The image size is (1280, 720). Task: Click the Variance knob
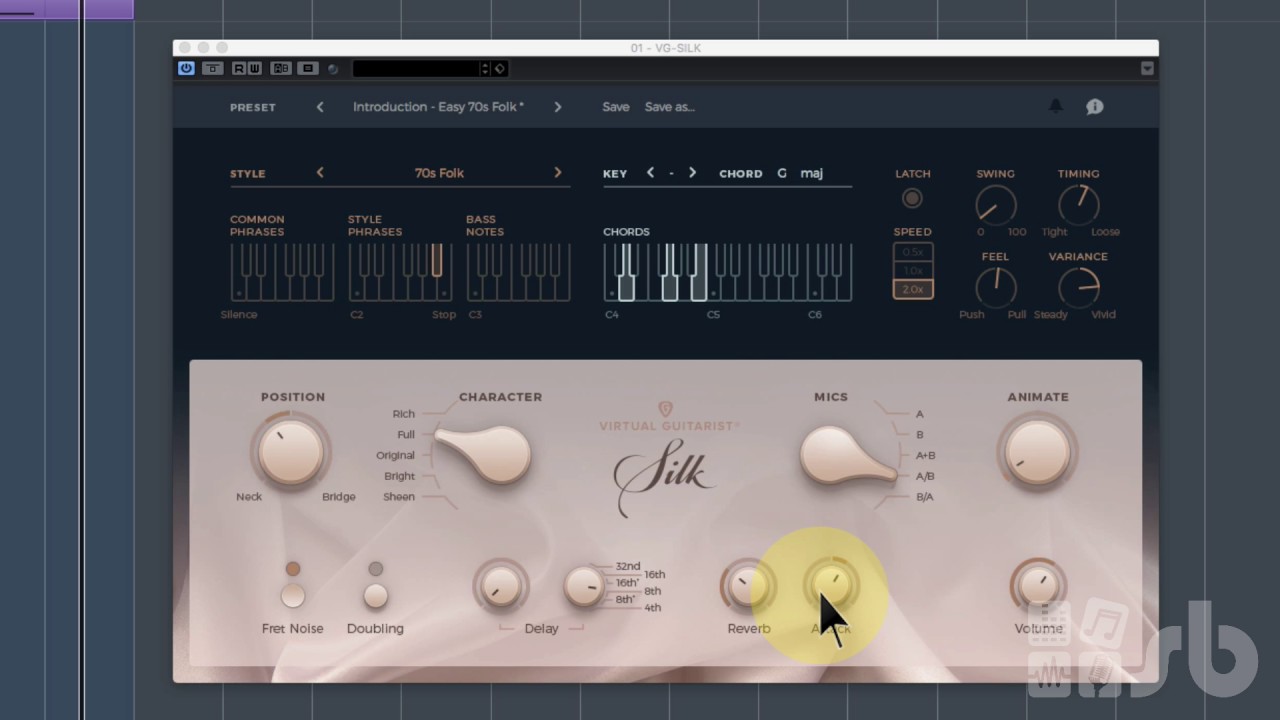click(x=1078, y=289)
